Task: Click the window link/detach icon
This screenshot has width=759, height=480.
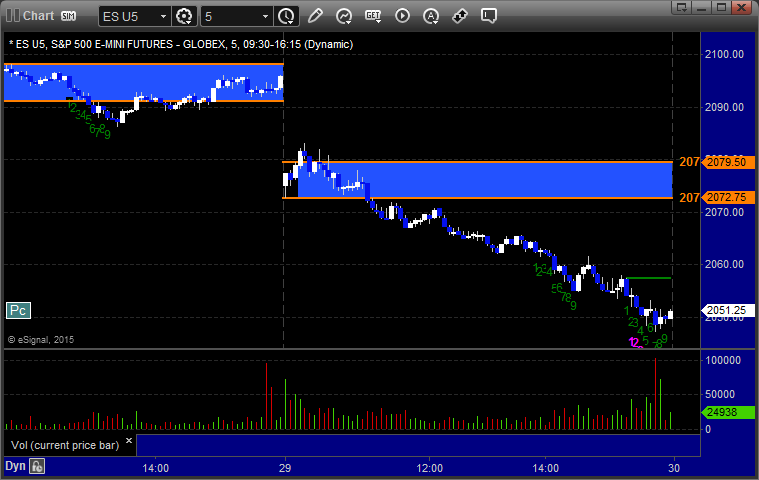Action: pyautogui.click(x=682, y=7)
